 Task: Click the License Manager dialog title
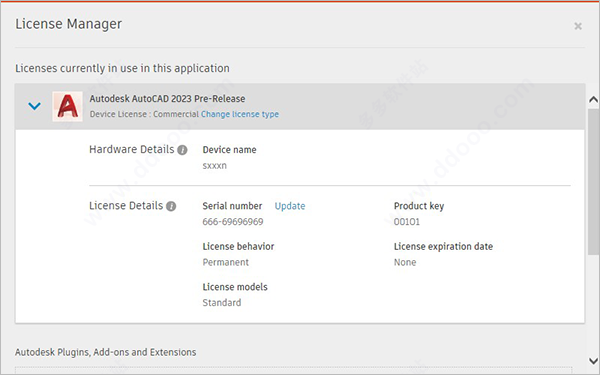(x=68, y=24)
